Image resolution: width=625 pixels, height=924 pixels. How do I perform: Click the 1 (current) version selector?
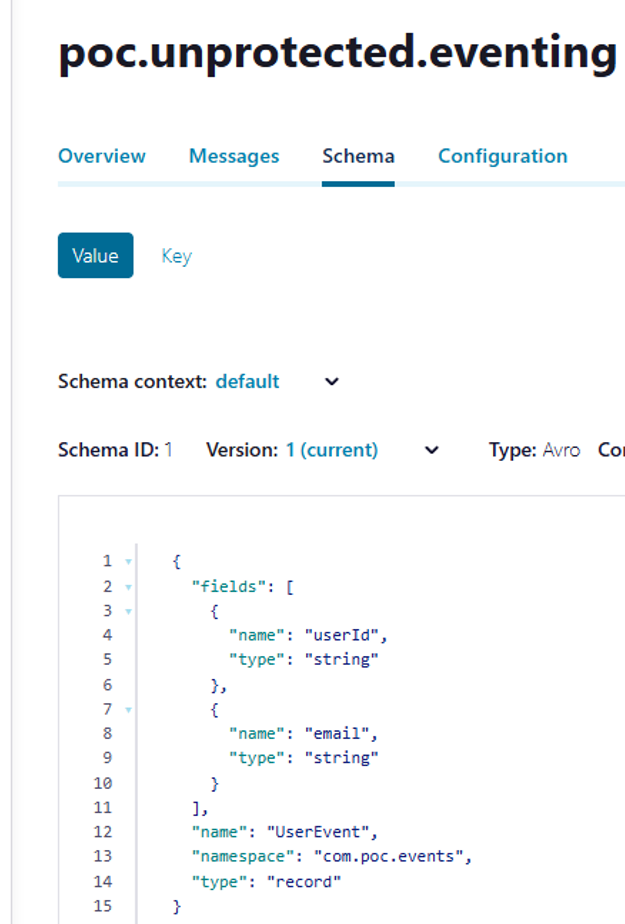point(332,450)
